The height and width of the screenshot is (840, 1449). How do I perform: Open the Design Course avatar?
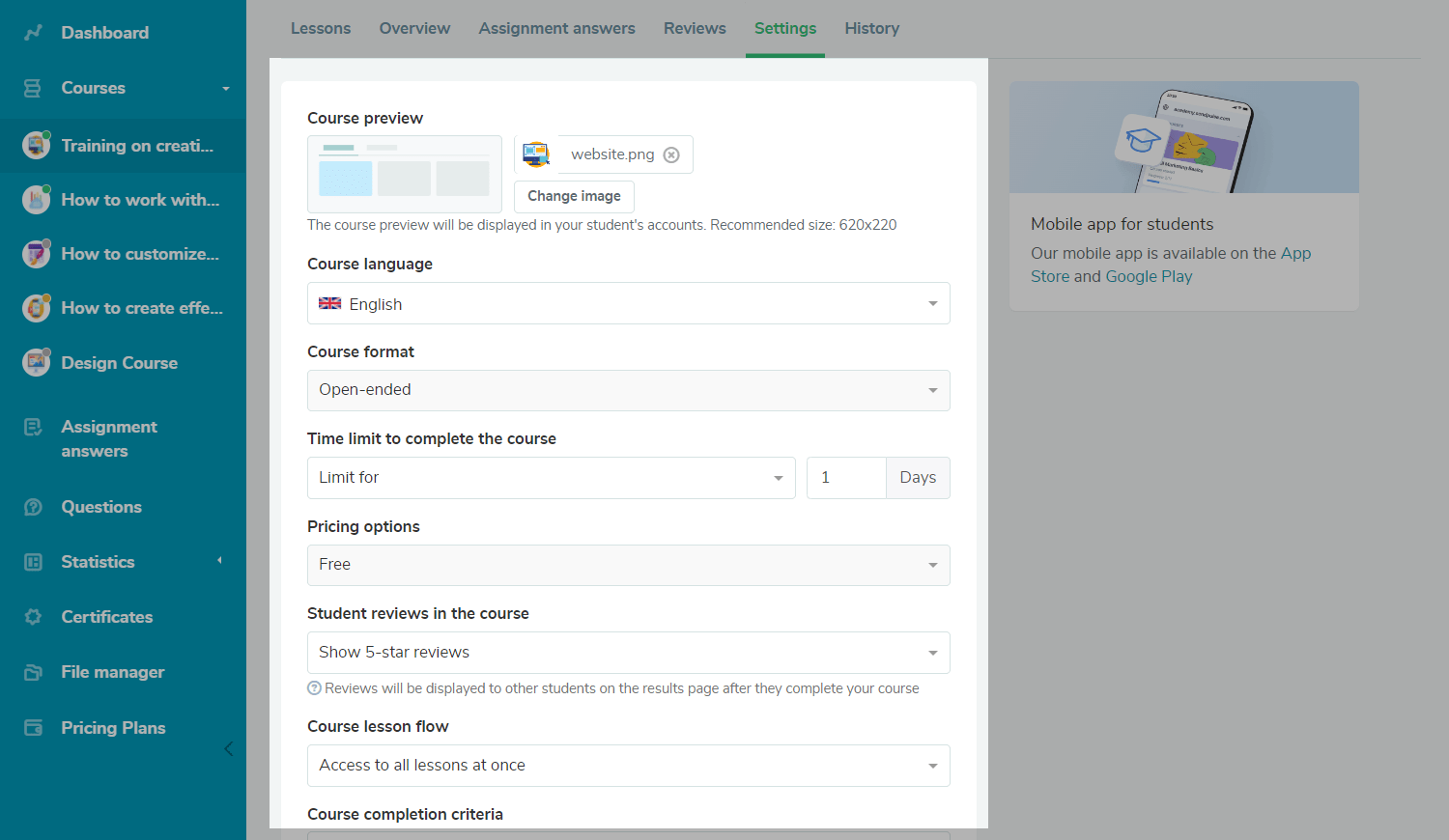(37, 362)
